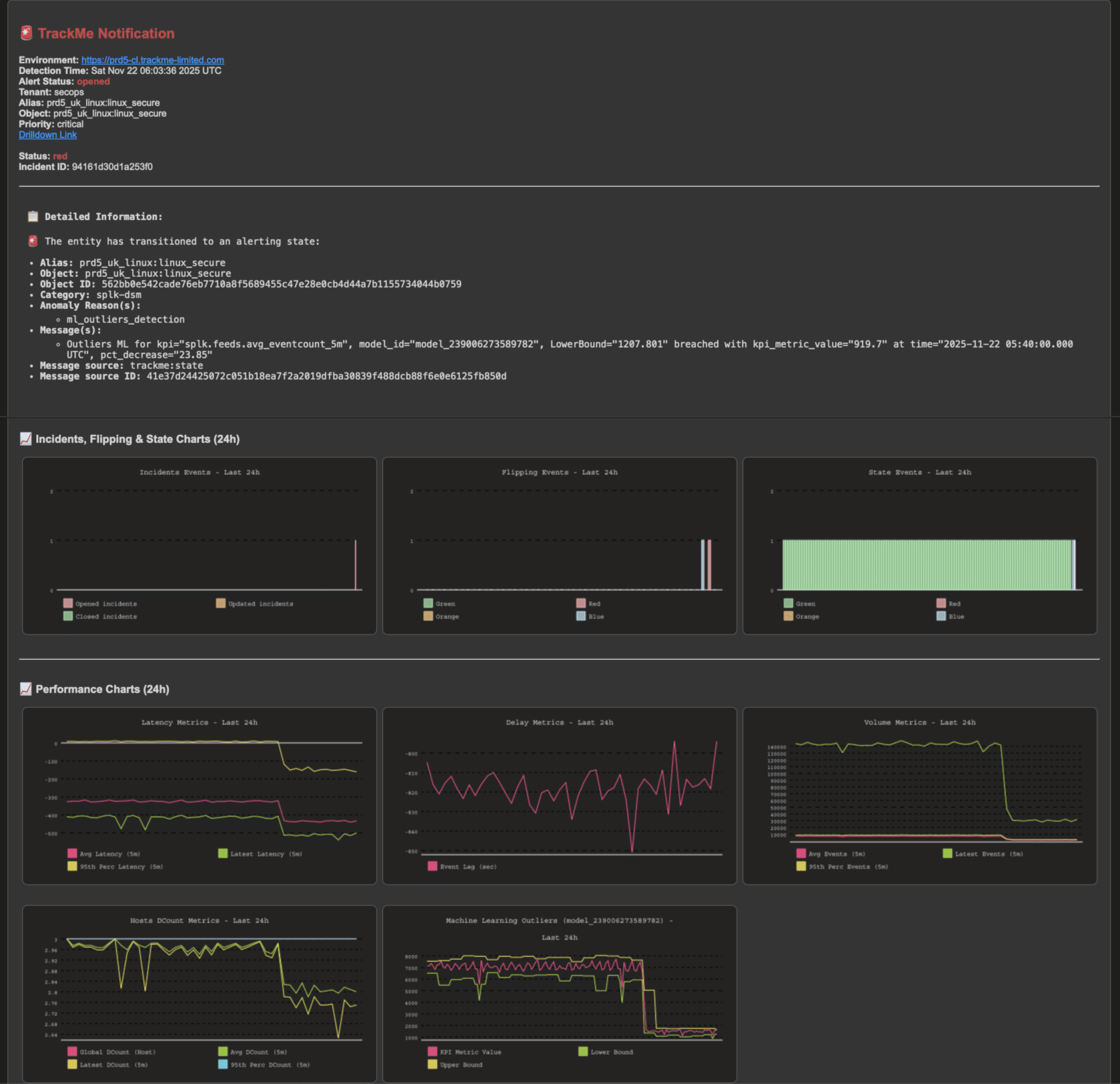Click the chart icon beside Performance Charts
Screen dimensions: 1120x1084
[26, 689]
